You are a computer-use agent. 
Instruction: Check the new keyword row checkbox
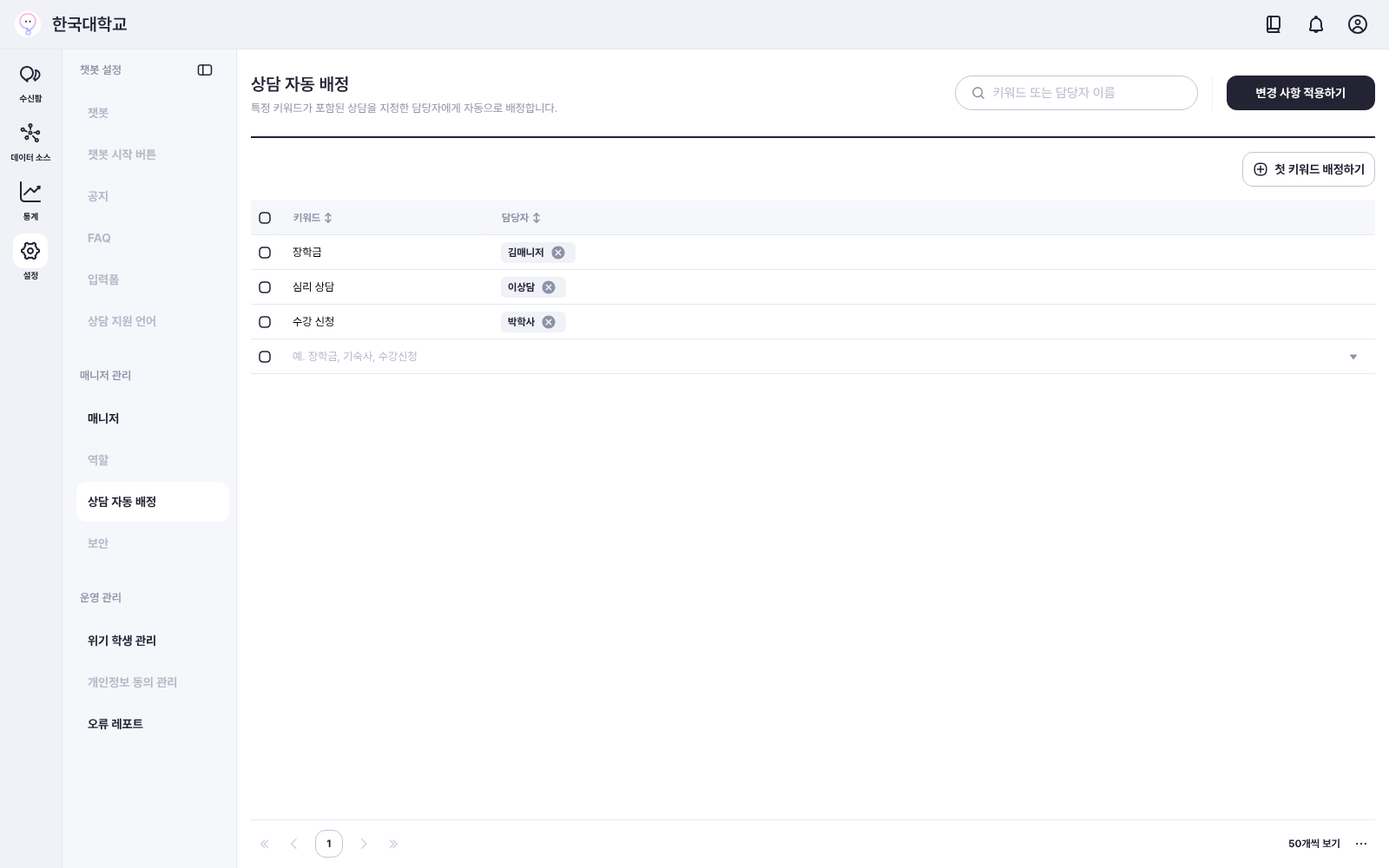pos(265,357)
